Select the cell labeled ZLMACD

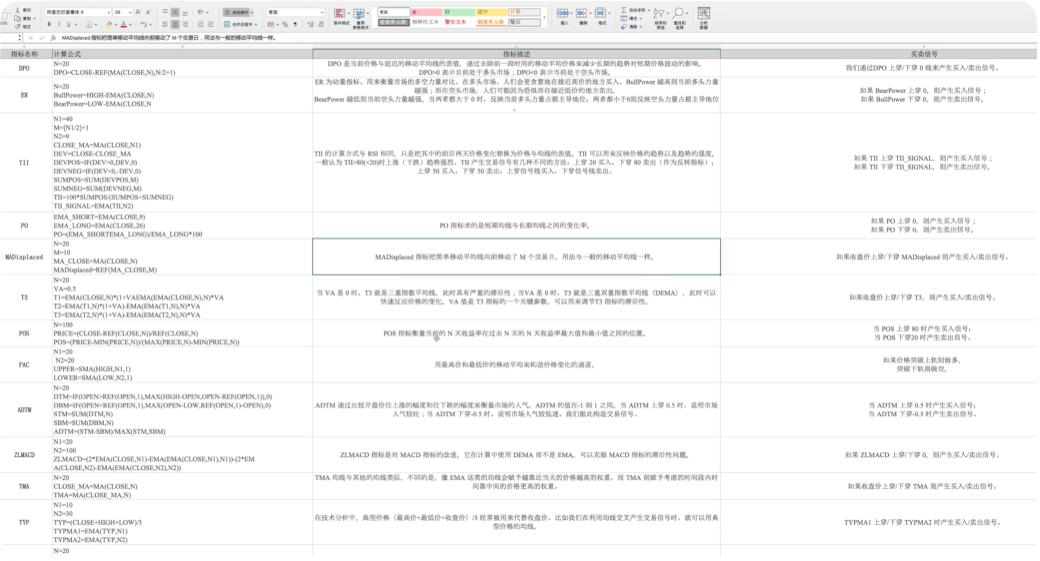pyautogui.click(x=25, y=455)
